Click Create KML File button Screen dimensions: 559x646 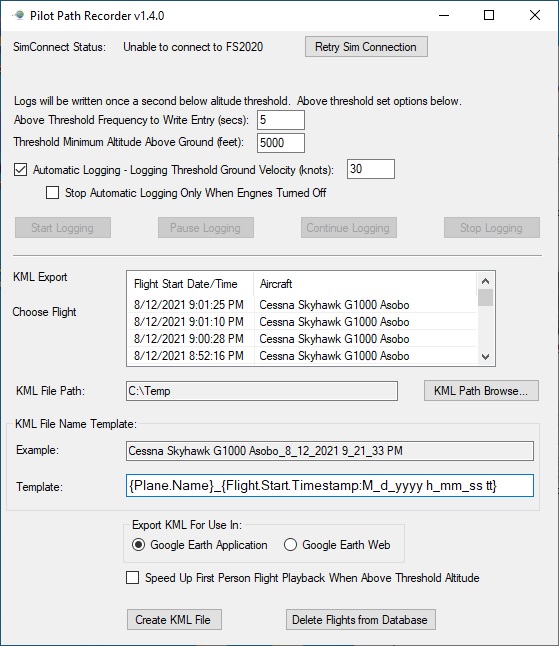click(x=174, y=620)
